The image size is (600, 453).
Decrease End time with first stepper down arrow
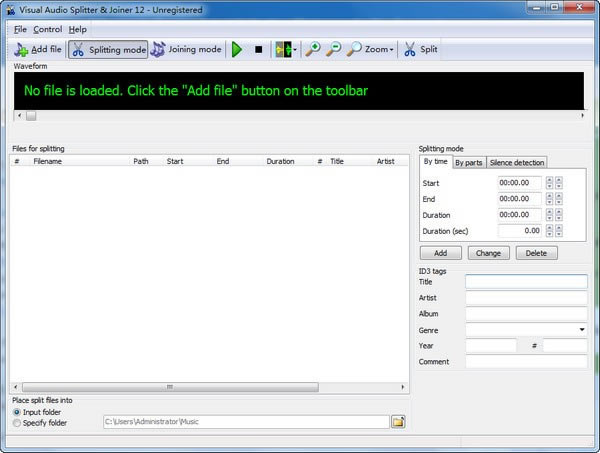point(549,202)
